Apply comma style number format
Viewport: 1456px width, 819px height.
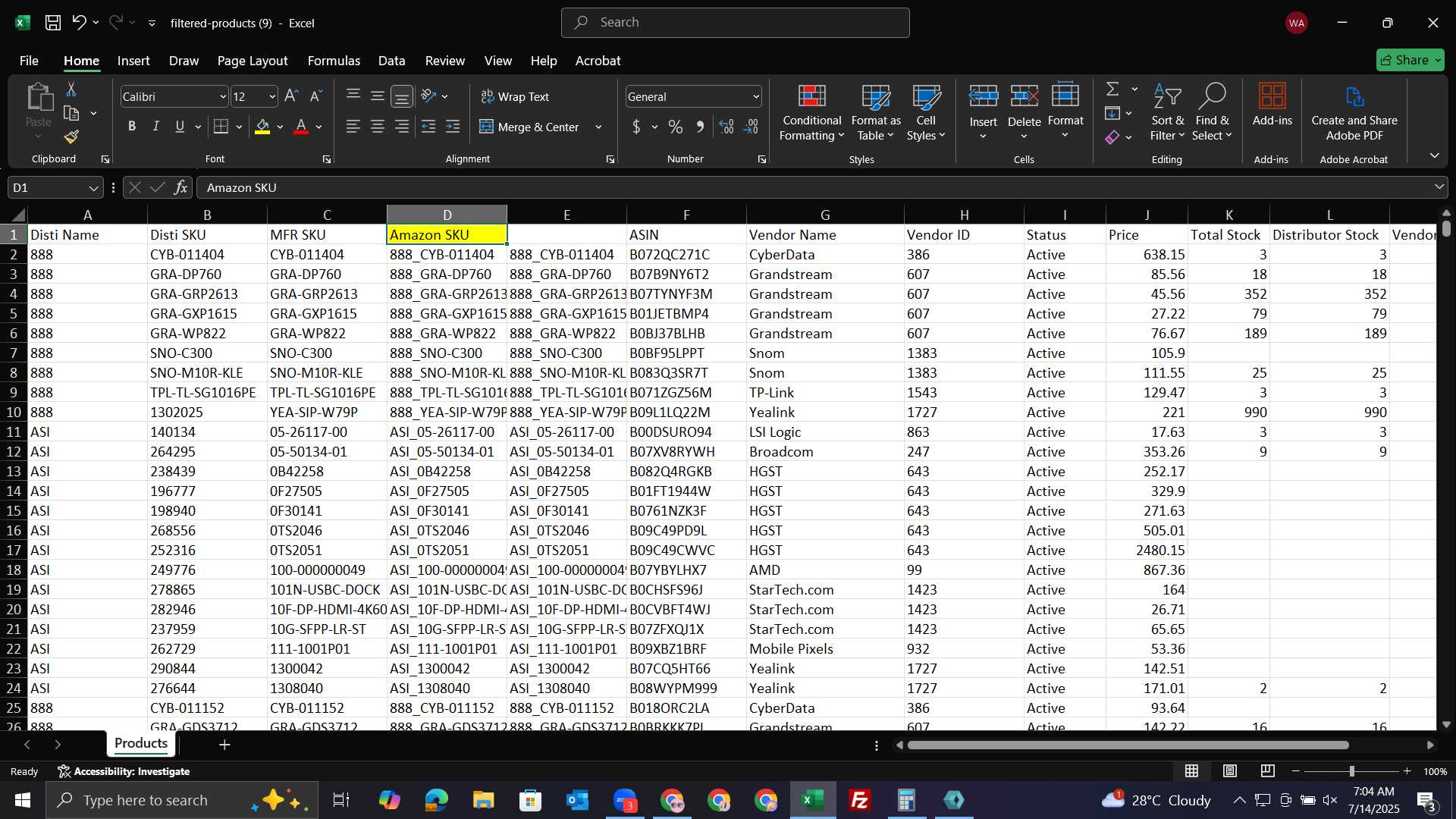[700, 127]
